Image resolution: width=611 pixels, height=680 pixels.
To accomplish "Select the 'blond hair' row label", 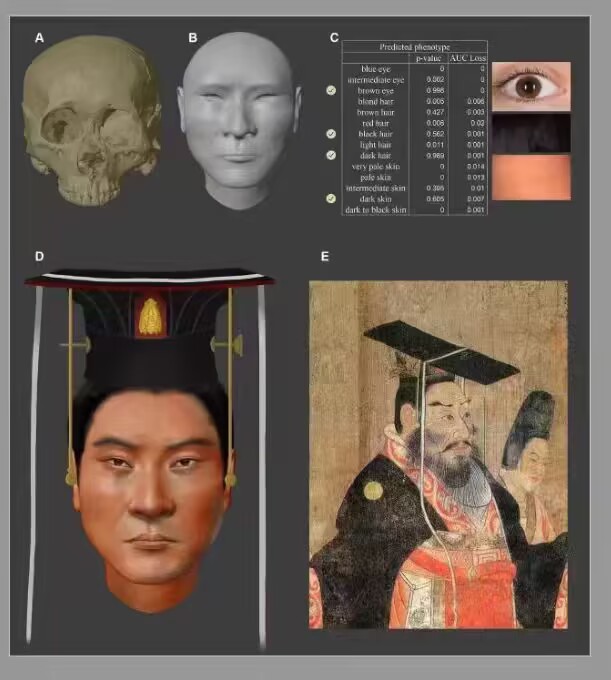I will pyautogui.click(x=376, y=101).
